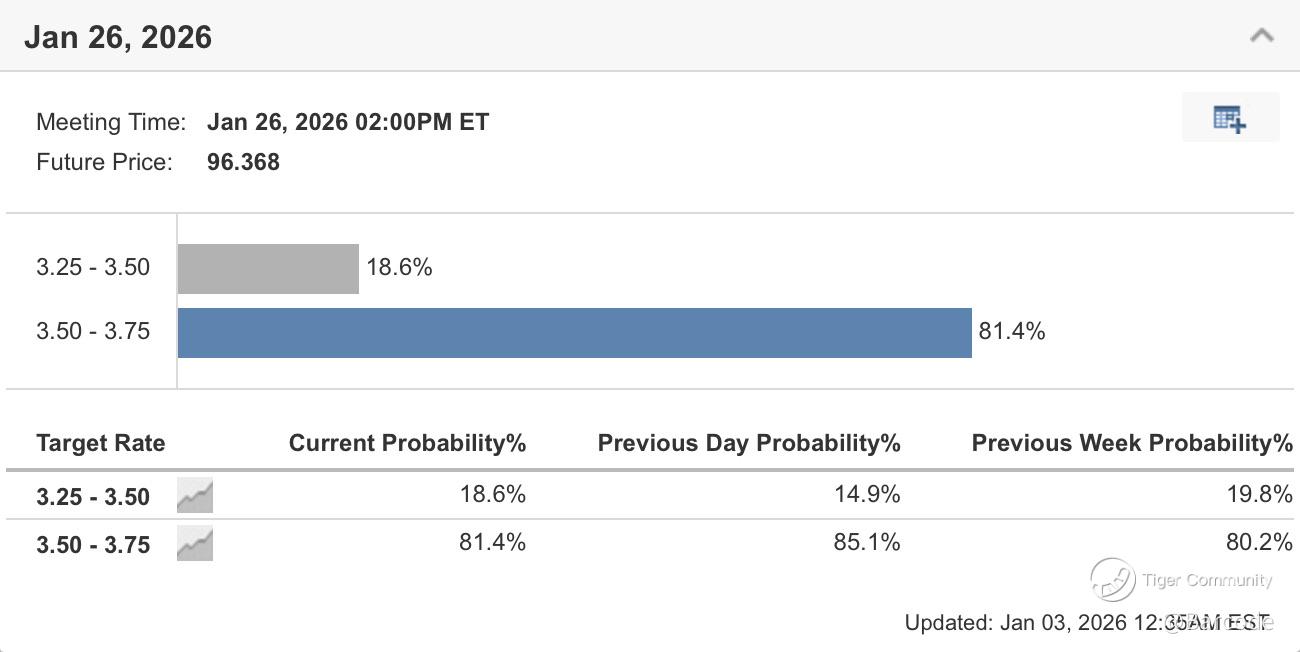Click the 85.1% previous day value

coord(867,542)
